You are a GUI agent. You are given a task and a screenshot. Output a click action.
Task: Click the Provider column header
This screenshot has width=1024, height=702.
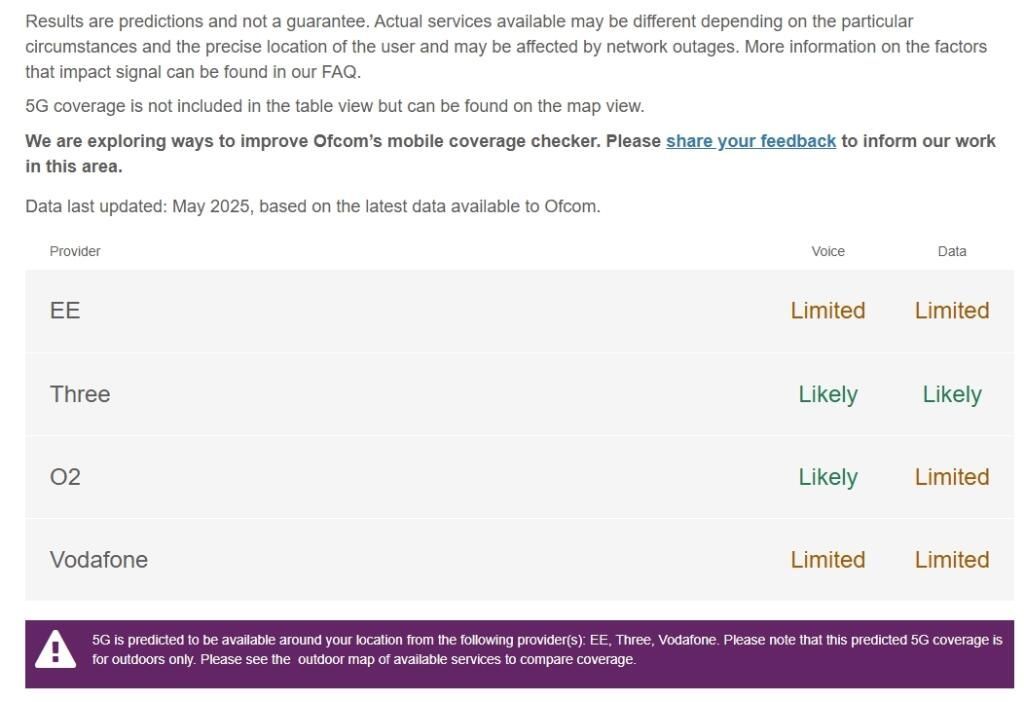tap(75, 251)
